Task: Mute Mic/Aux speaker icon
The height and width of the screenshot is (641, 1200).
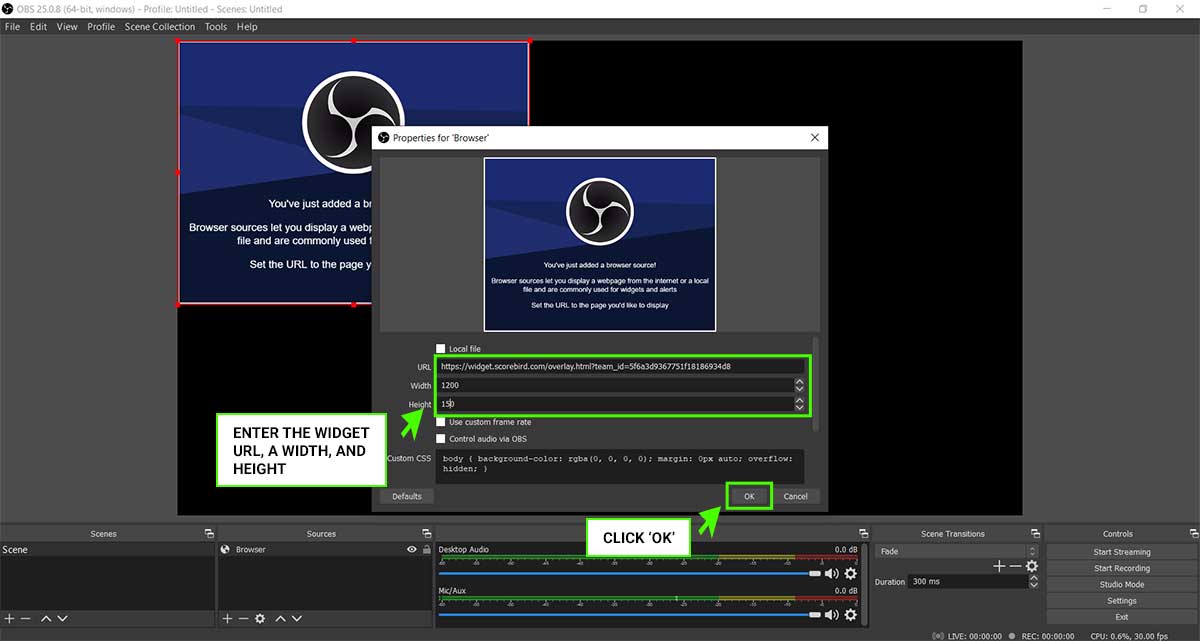Action: tap(831, 615)
